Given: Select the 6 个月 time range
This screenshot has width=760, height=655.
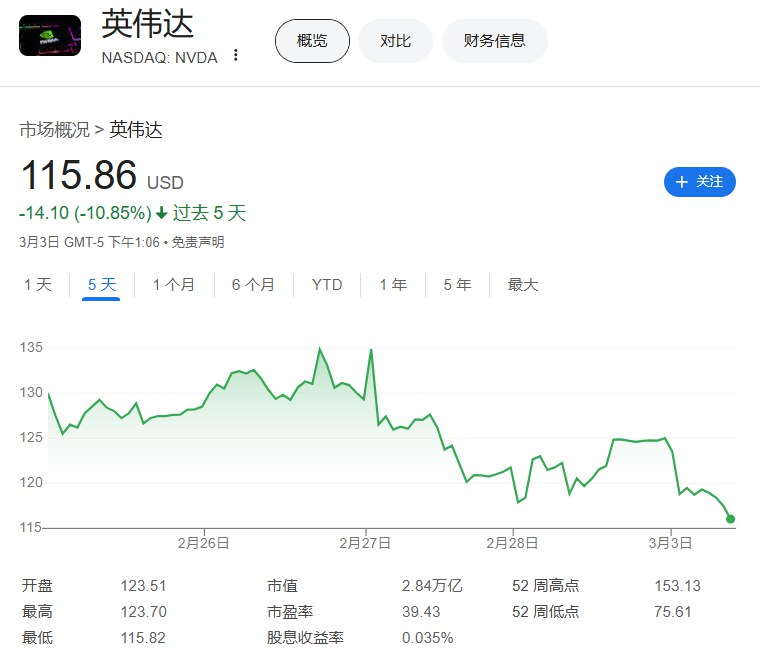Looking at the screenshot, I should point(253,285).
